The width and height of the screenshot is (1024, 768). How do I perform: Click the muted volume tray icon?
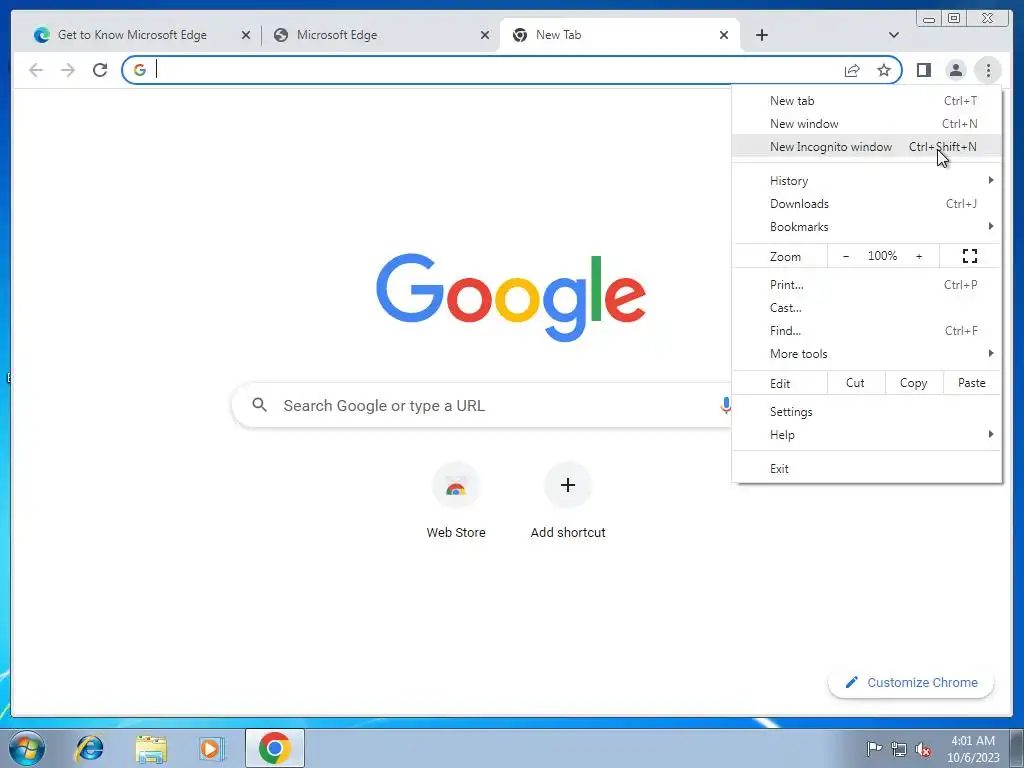(923, 750)
